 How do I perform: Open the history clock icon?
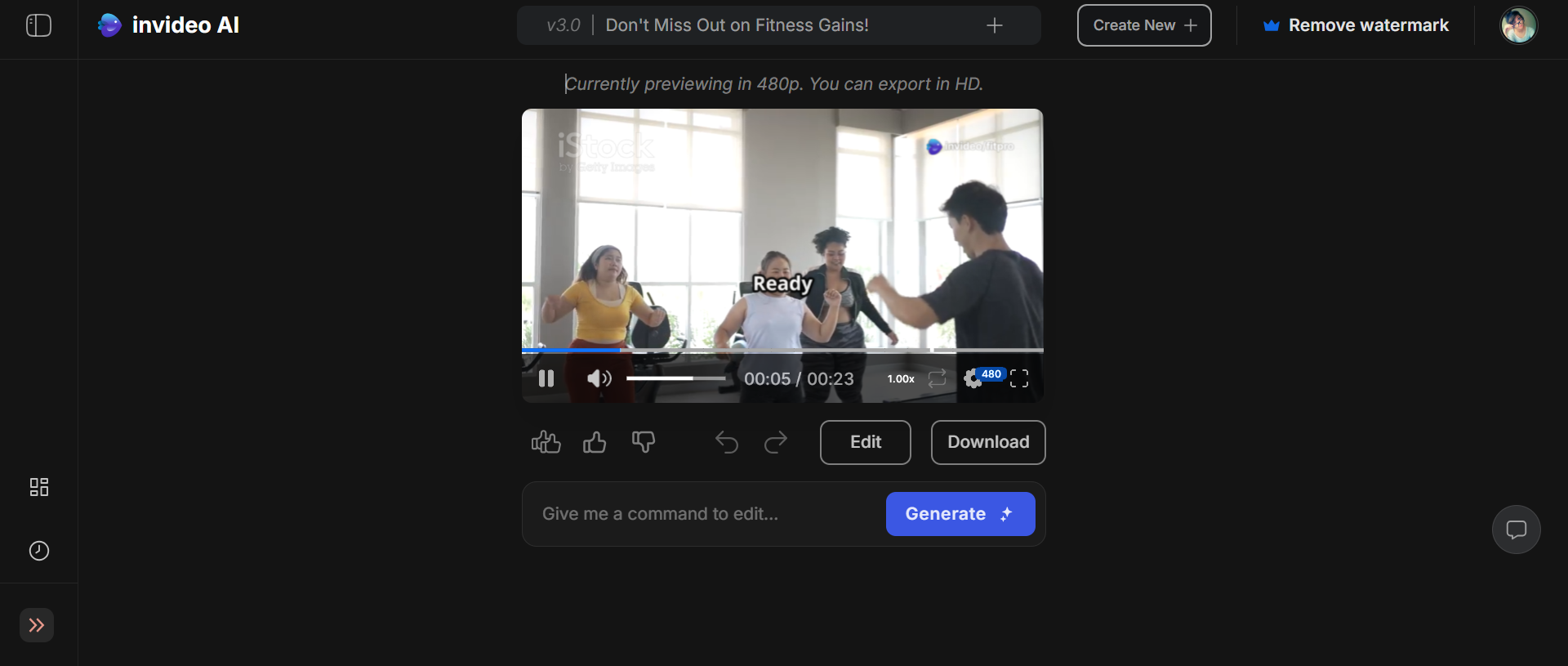(x=39, y=551)
